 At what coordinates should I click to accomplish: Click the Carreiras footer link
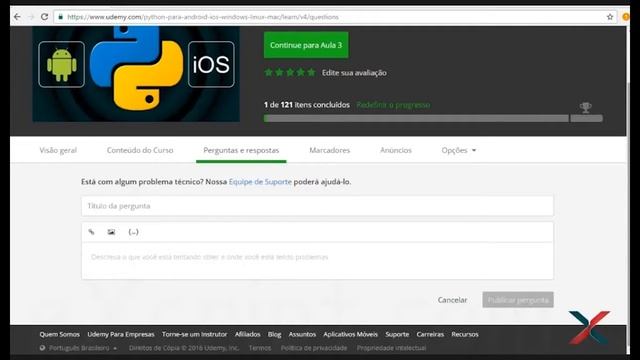coord(430,334)
